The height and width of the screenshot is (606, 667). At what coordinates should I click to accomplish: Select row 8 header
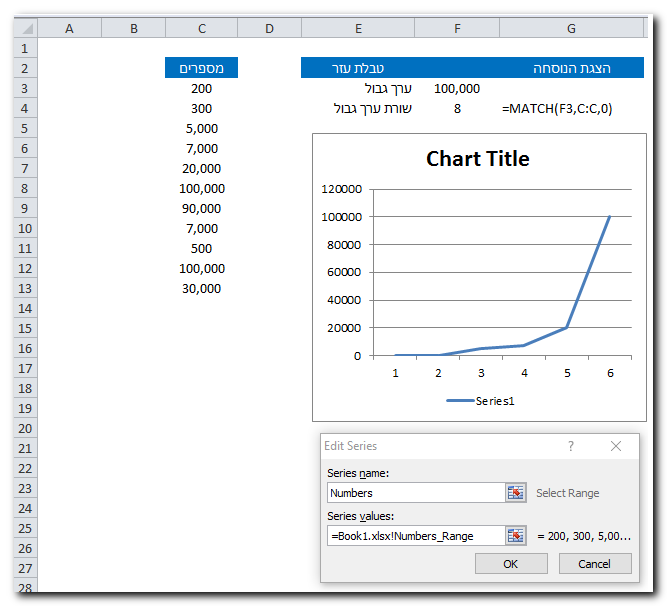click(x=23, y=188)
